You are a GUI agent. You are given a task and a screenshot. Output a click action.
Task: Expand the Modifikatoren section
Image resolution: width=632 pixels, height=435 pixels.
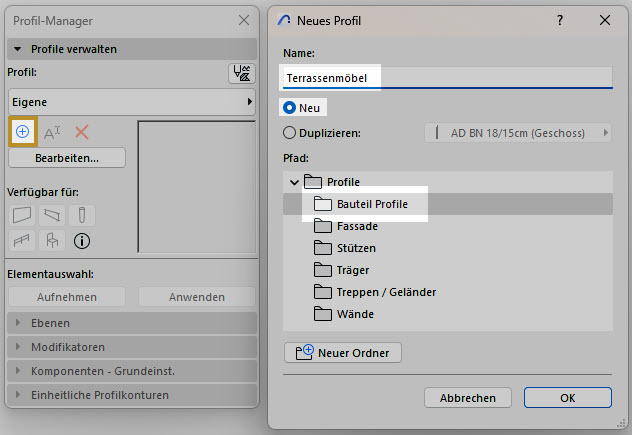(132, 347)
